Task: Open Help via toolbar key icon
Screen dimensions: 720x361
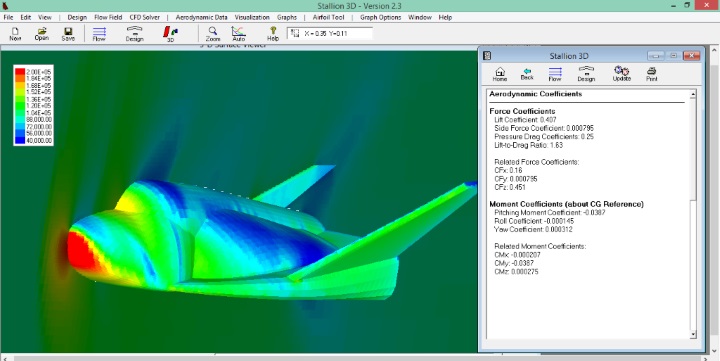Action: [273, 34]
